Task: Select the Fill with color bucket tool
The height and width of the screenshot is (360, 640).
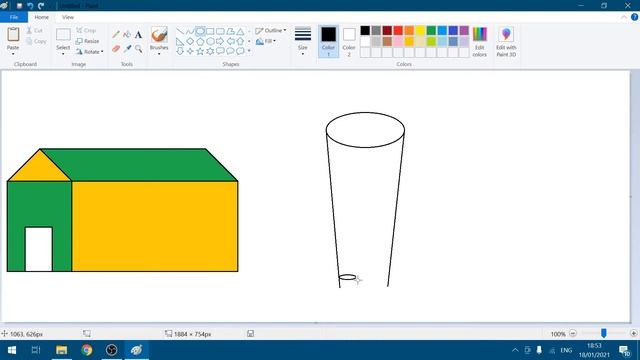Action: coord(127,35)
